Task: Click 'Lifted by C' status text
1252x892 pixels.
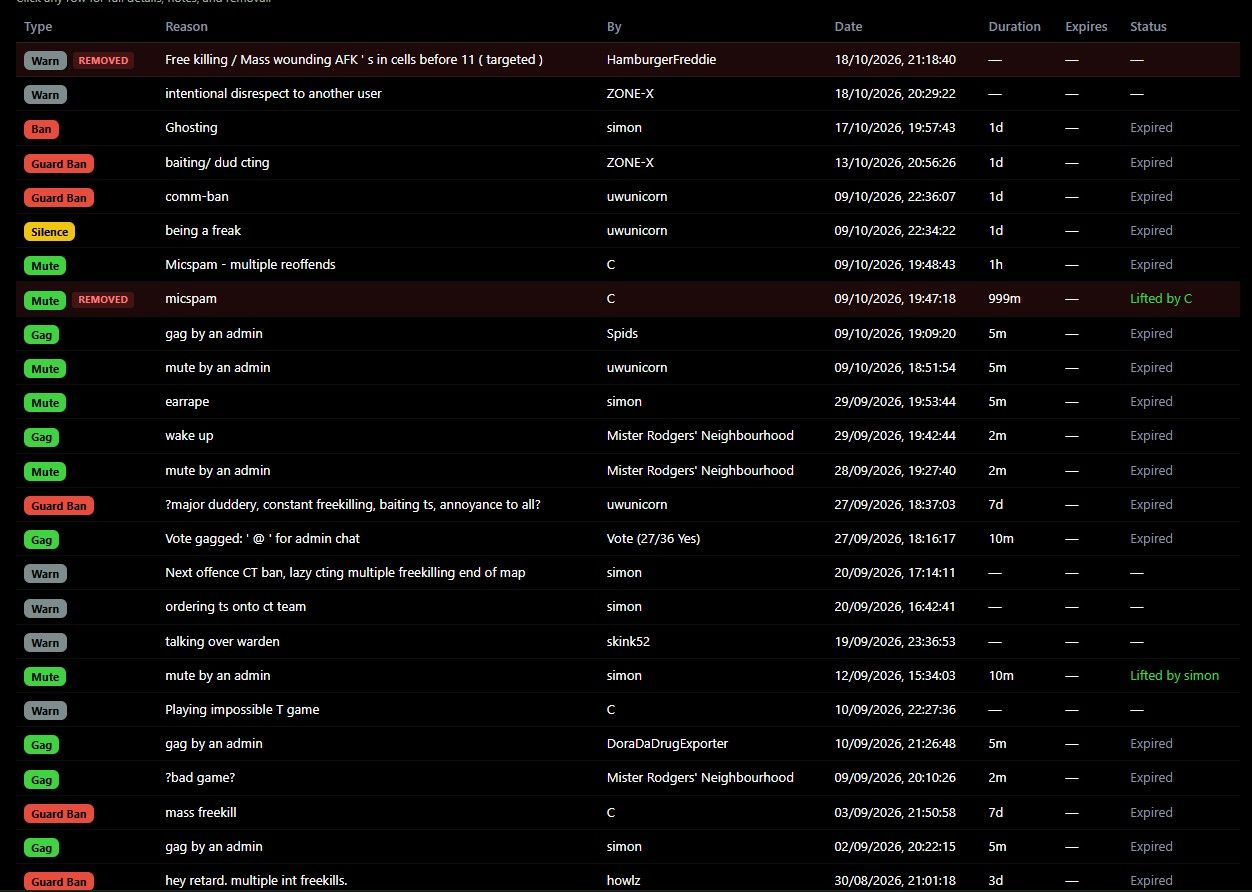Action: point(1160,299)
